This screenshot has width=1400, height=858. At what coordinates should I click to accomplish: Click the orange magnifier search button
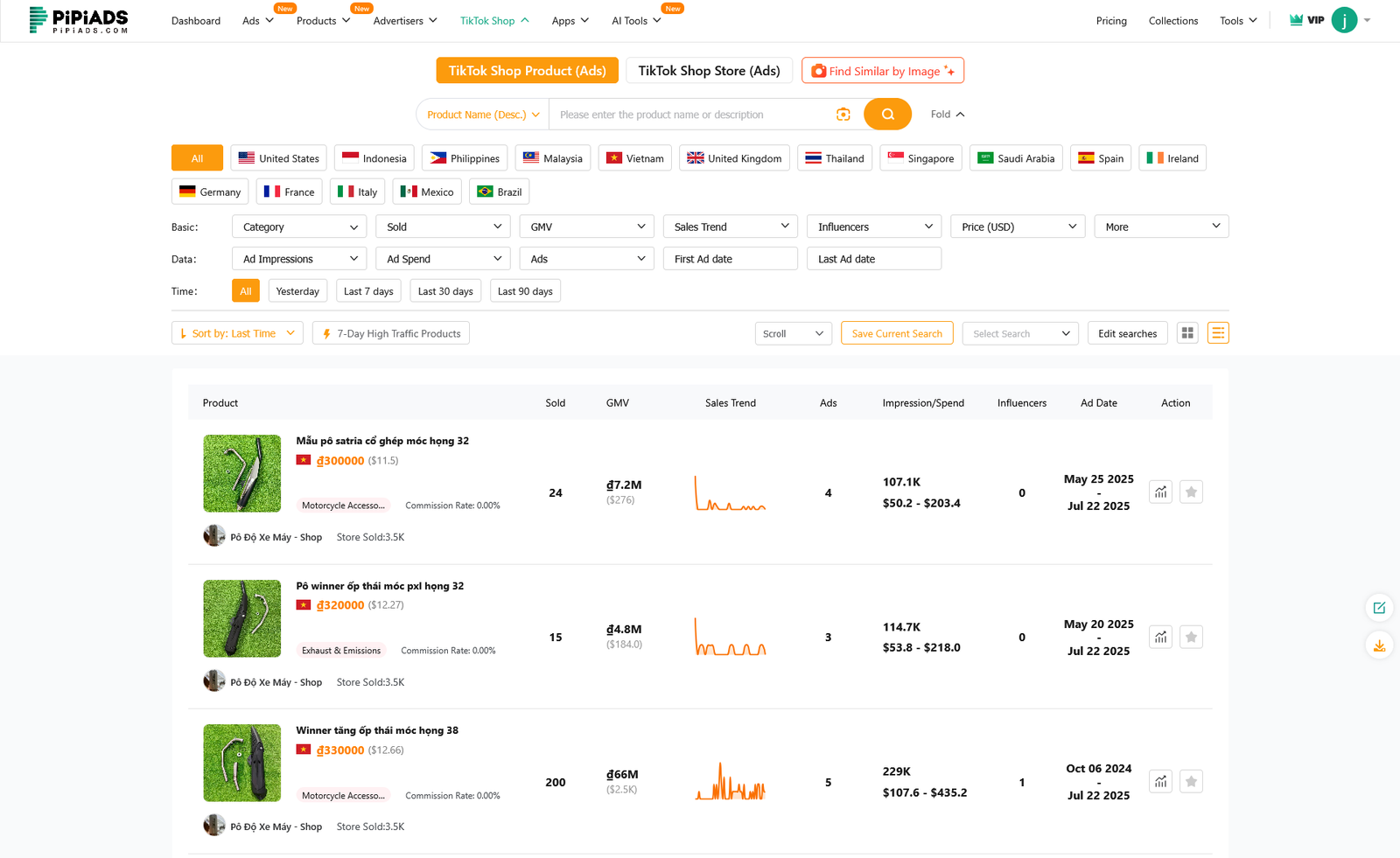(x=887, y=115)
